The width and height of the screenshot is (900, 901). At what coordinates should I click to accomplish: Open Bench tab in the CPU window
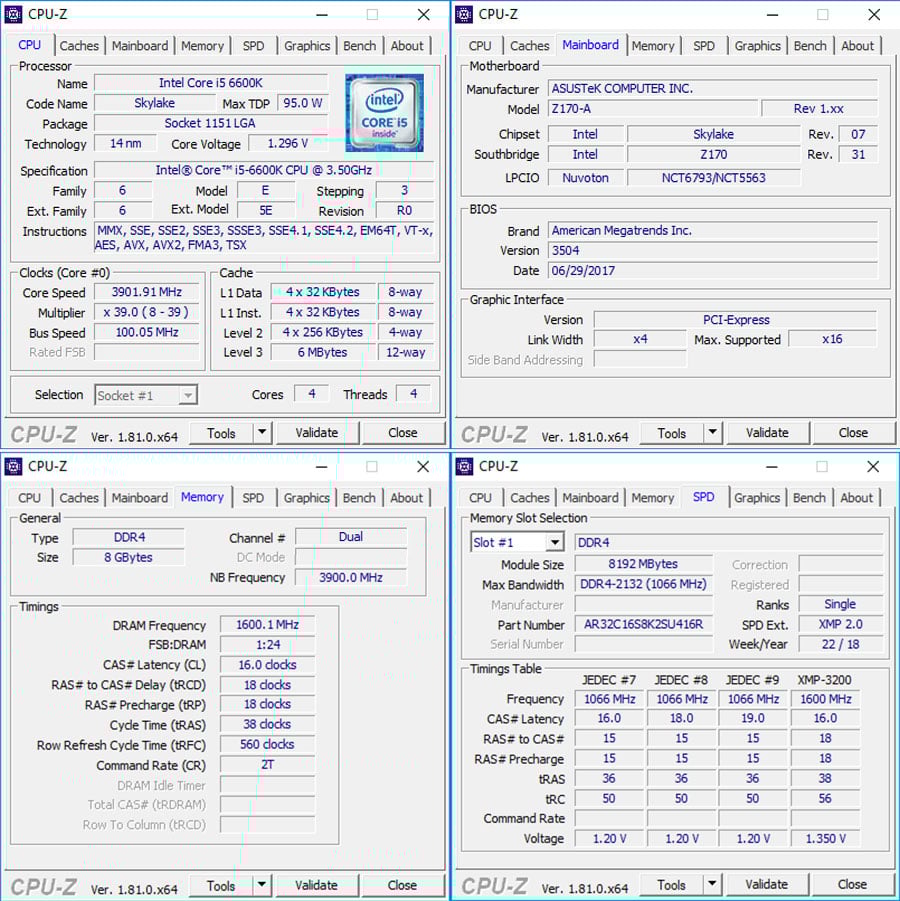click(360, 46)
